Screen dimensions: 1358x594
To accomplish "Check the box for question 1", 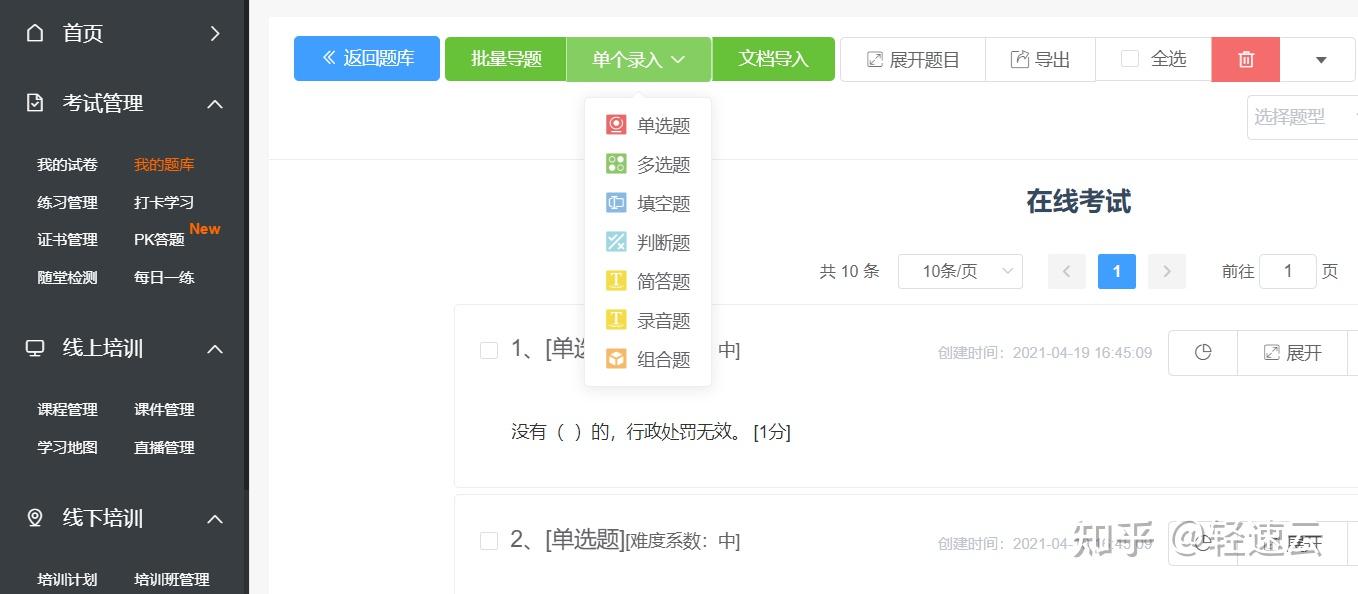I will tap(489, 350).
